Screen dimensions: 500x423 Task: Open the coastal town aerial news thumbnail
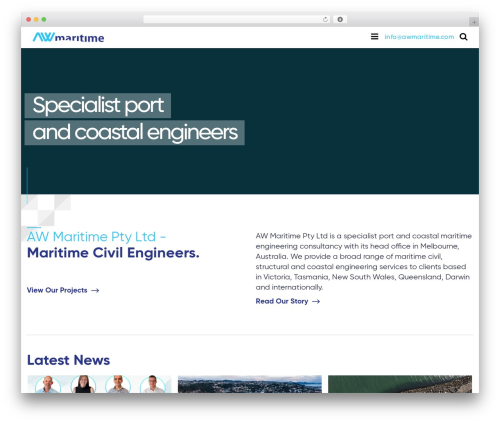250,384
